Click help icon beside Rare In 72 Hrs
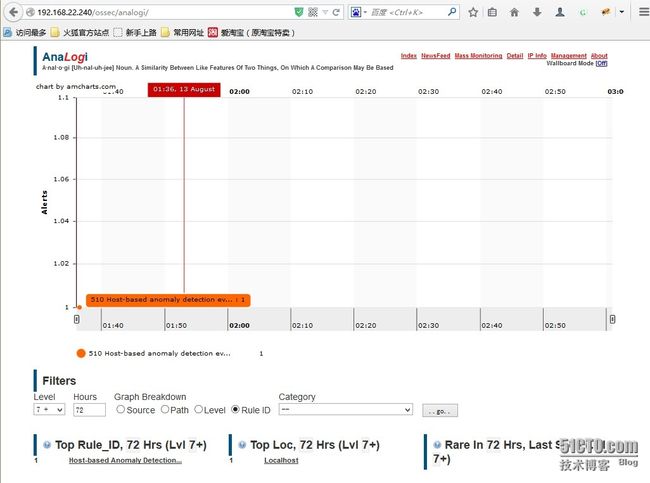This screenshot has width=650, height=483. pyautogui.click(x=437, y=445)
